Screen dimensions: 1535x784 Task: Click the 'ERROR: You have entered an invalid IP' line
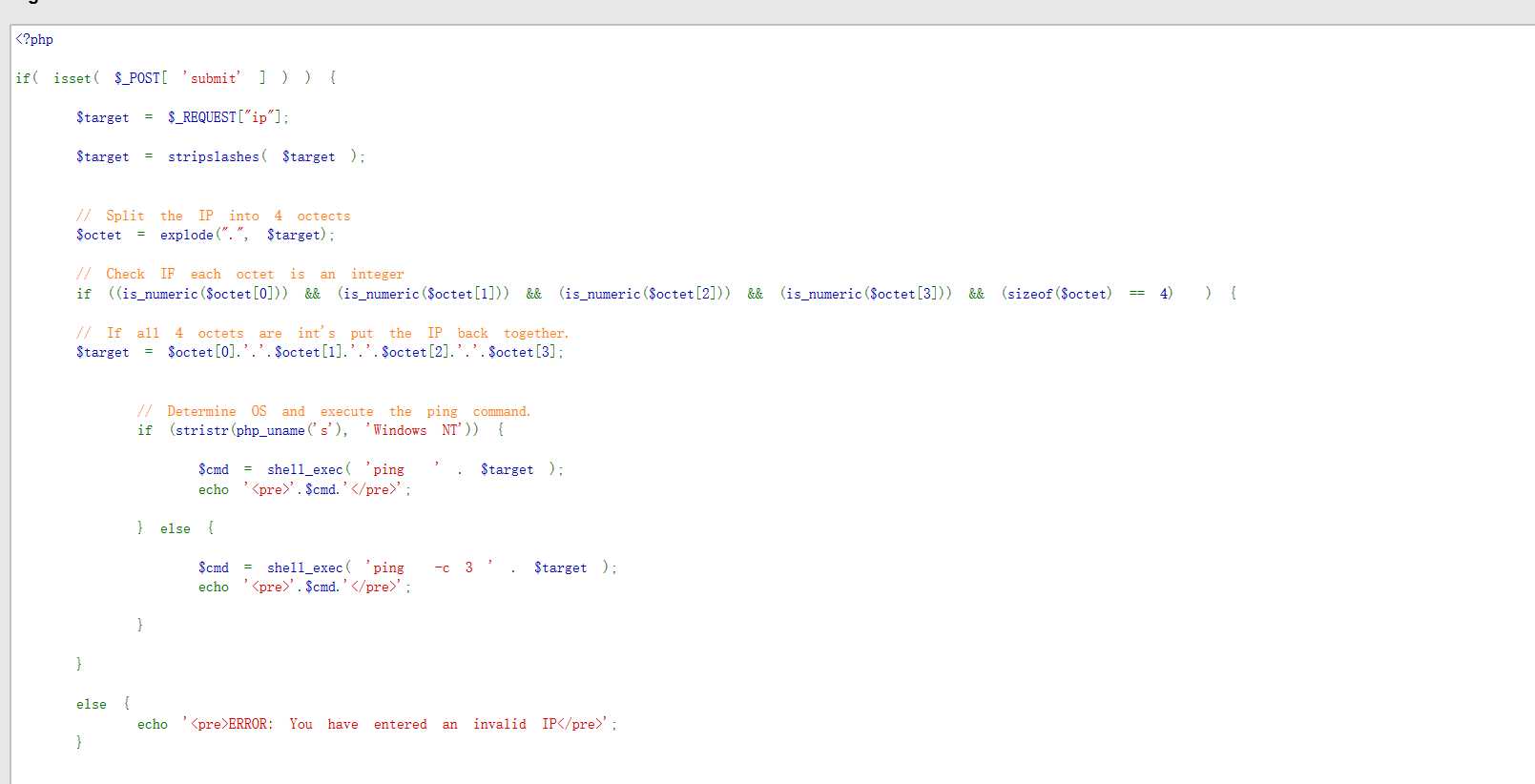377,724
